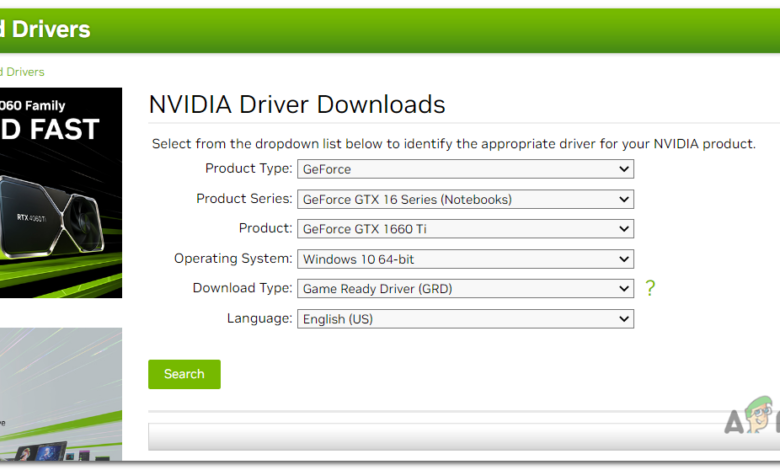Click the NVIDIA Driver Downloads heading
780x470 pixels.
point(297,104)
